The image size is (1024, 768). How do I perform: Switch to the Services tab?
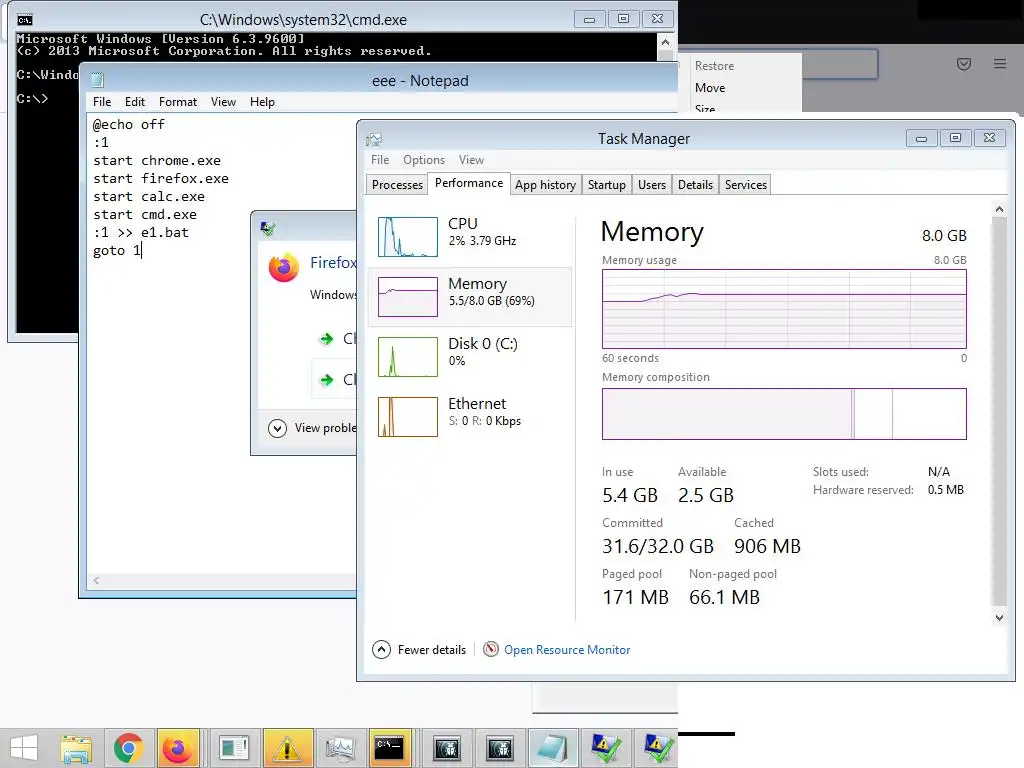click(x=745, y=185)
